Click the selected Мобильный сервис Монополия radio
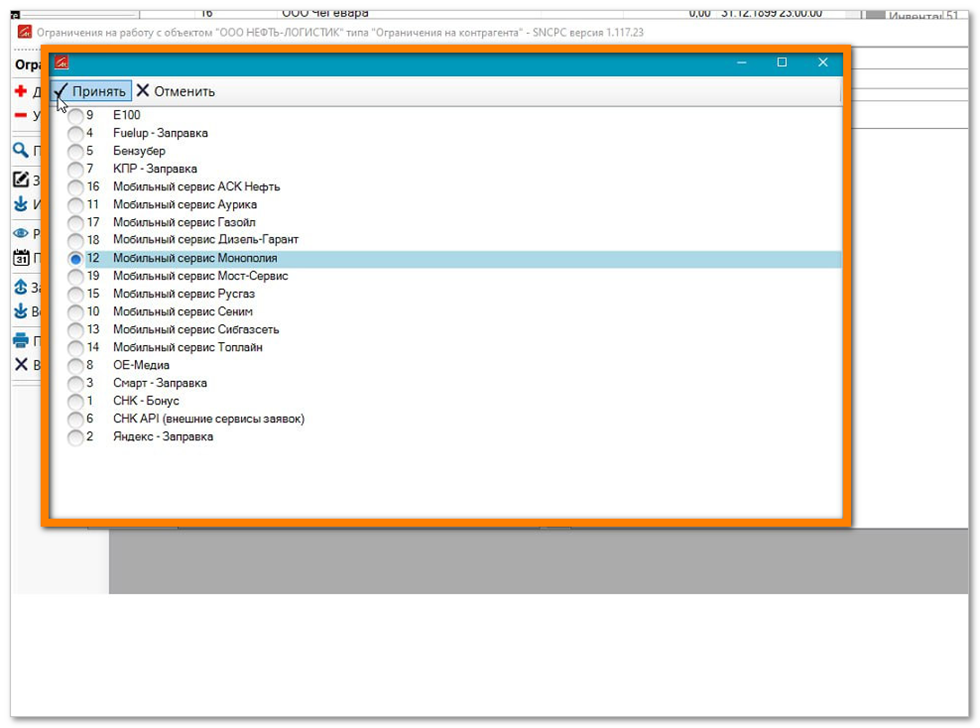The image size is (980, 728). tap(76, 259)
